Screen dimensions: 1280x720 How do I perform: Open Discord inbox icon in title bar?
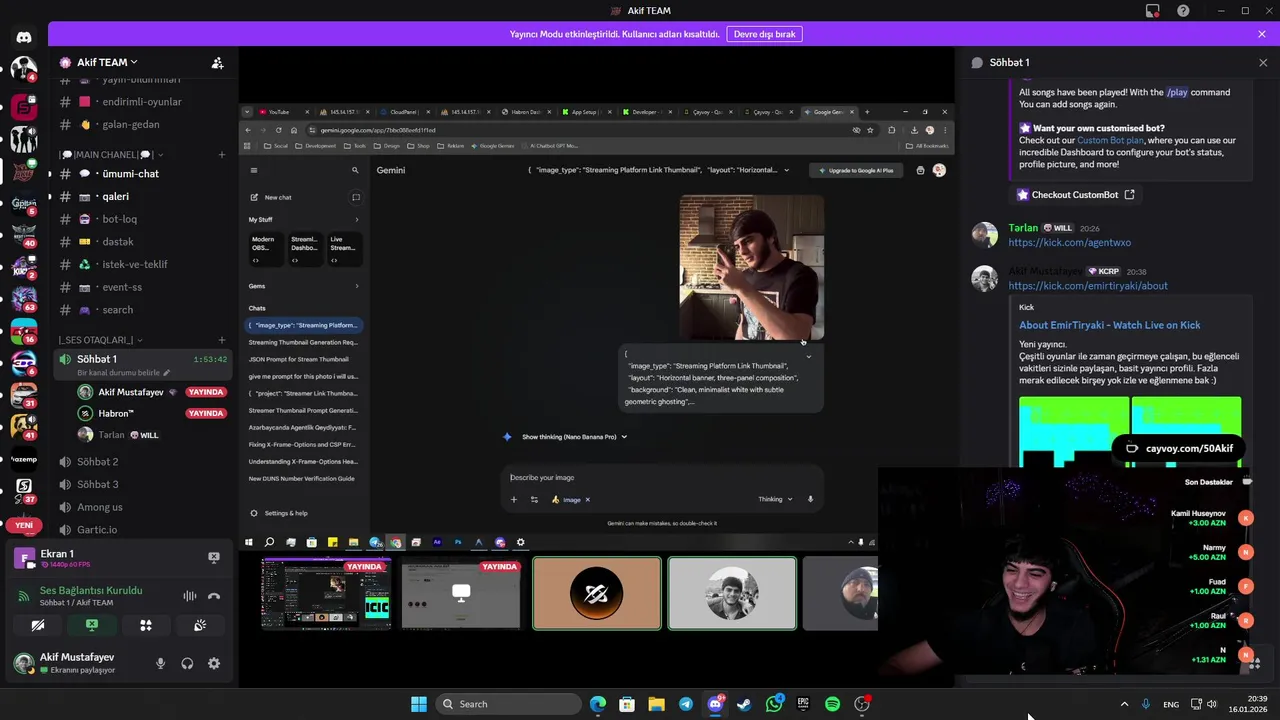(1153, 11)
